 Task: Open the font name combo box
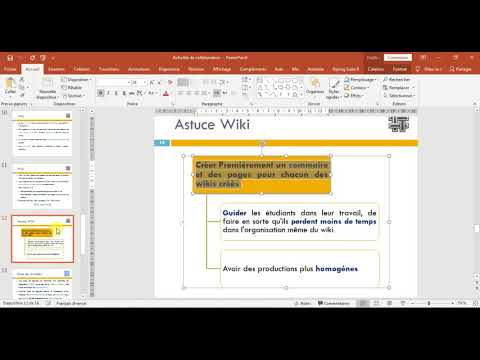pos(114,82)
